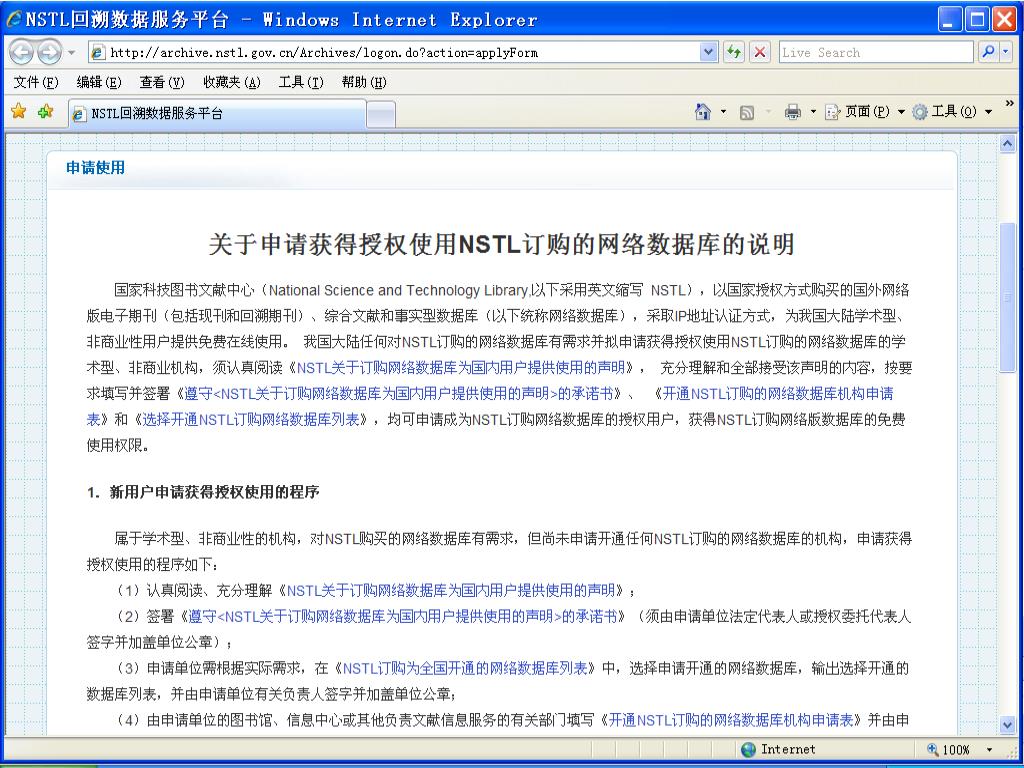1024x768 pixels.
Task: Open the 机构申请表 link in step (4)
Action: (x=731, y=720)
